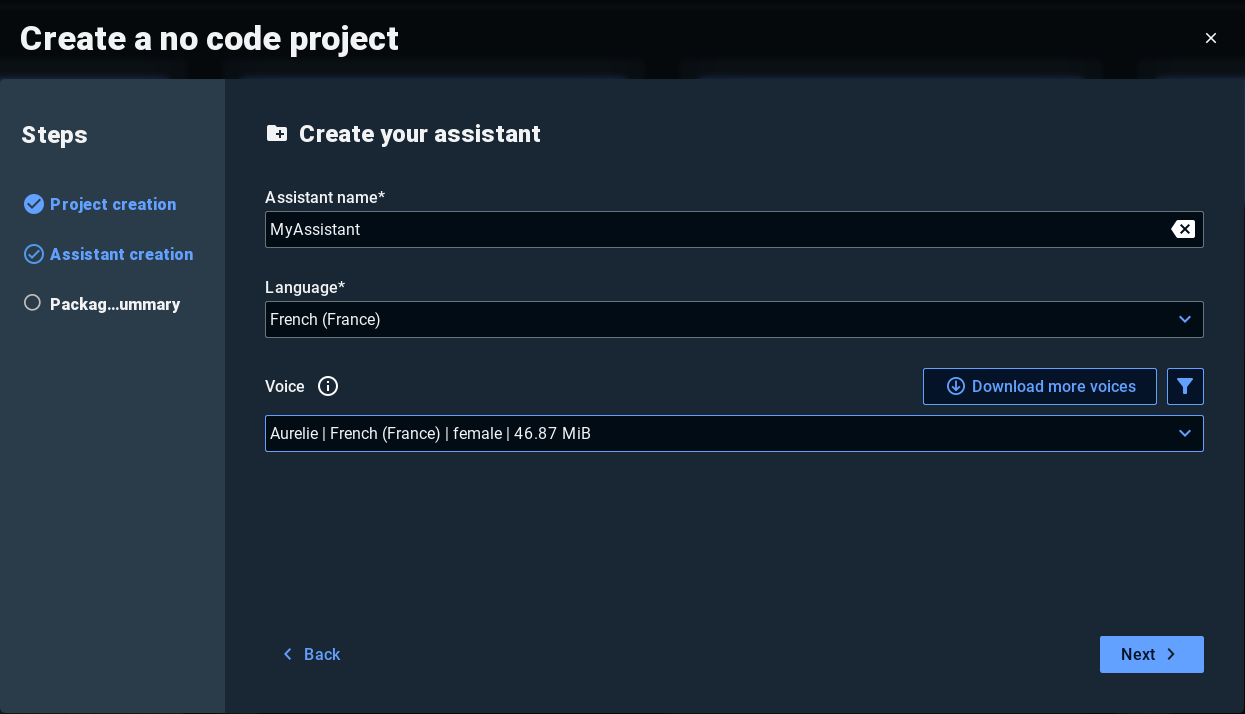Viewport: 1245px width, 714px height.
Task: Expand the Voice selection dropdown arrow
Action: 1185,433
